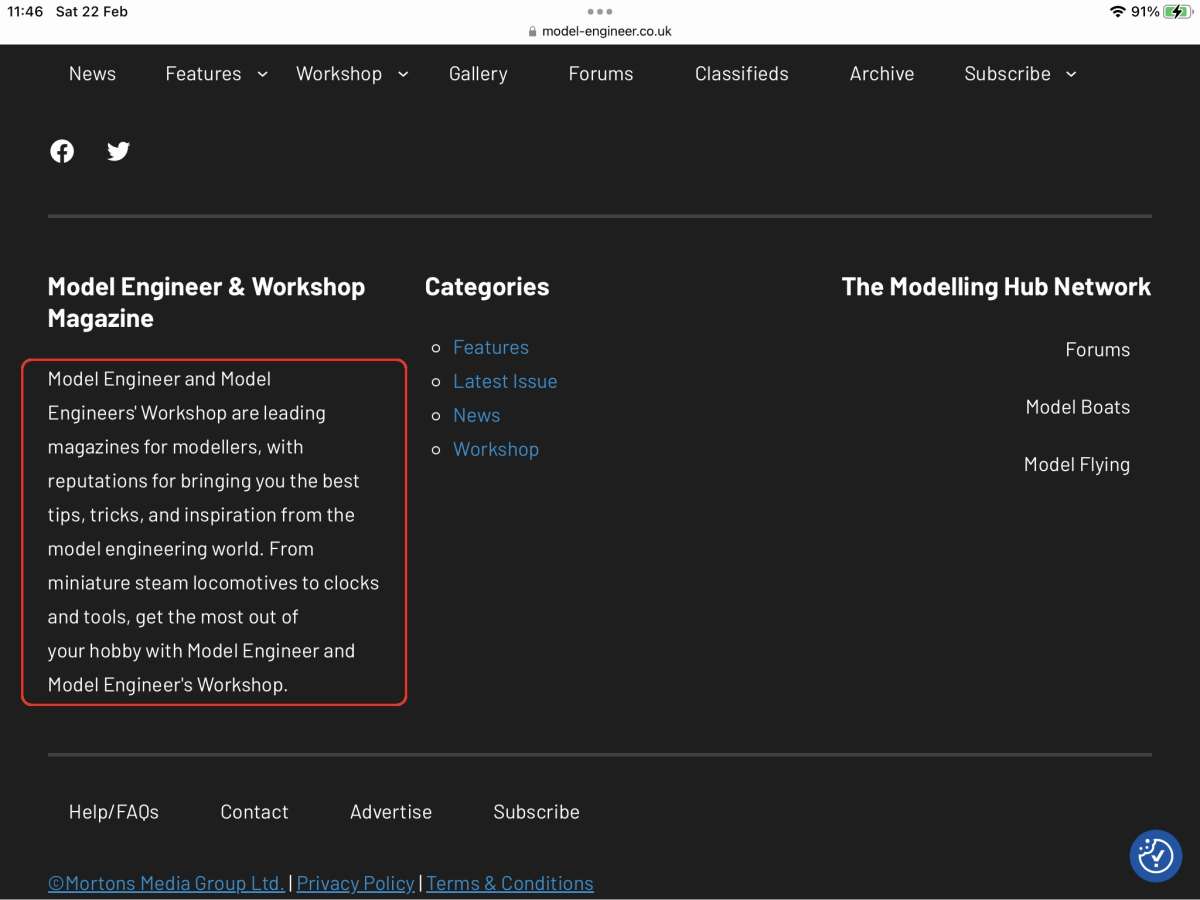Image resolution: width=1200 pixels, height=900 pixels.
Task: Tap the padlock icon beside model-engineer.co.uk
Action: pos(533,31)
